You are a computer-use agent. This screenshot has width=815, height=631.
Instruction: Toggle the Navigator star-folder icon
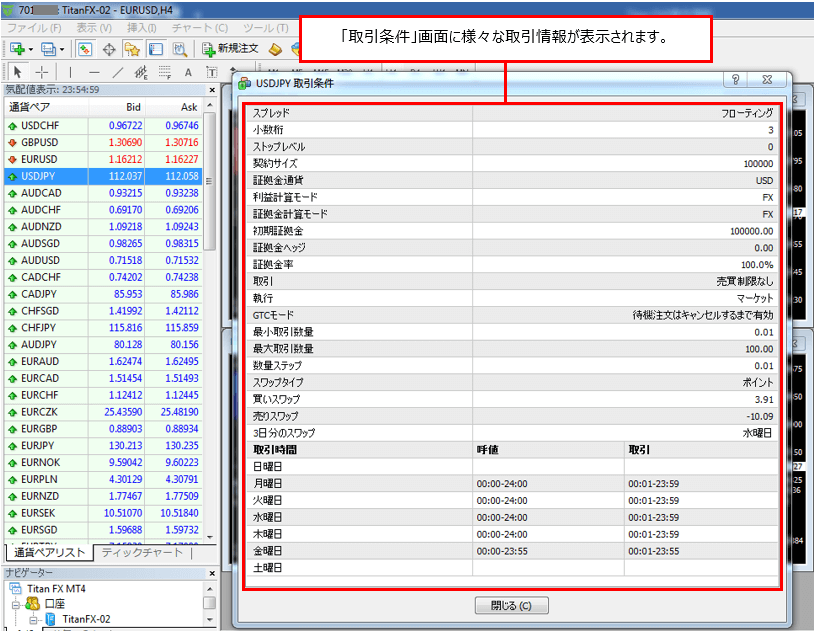[x=132, y=48]
